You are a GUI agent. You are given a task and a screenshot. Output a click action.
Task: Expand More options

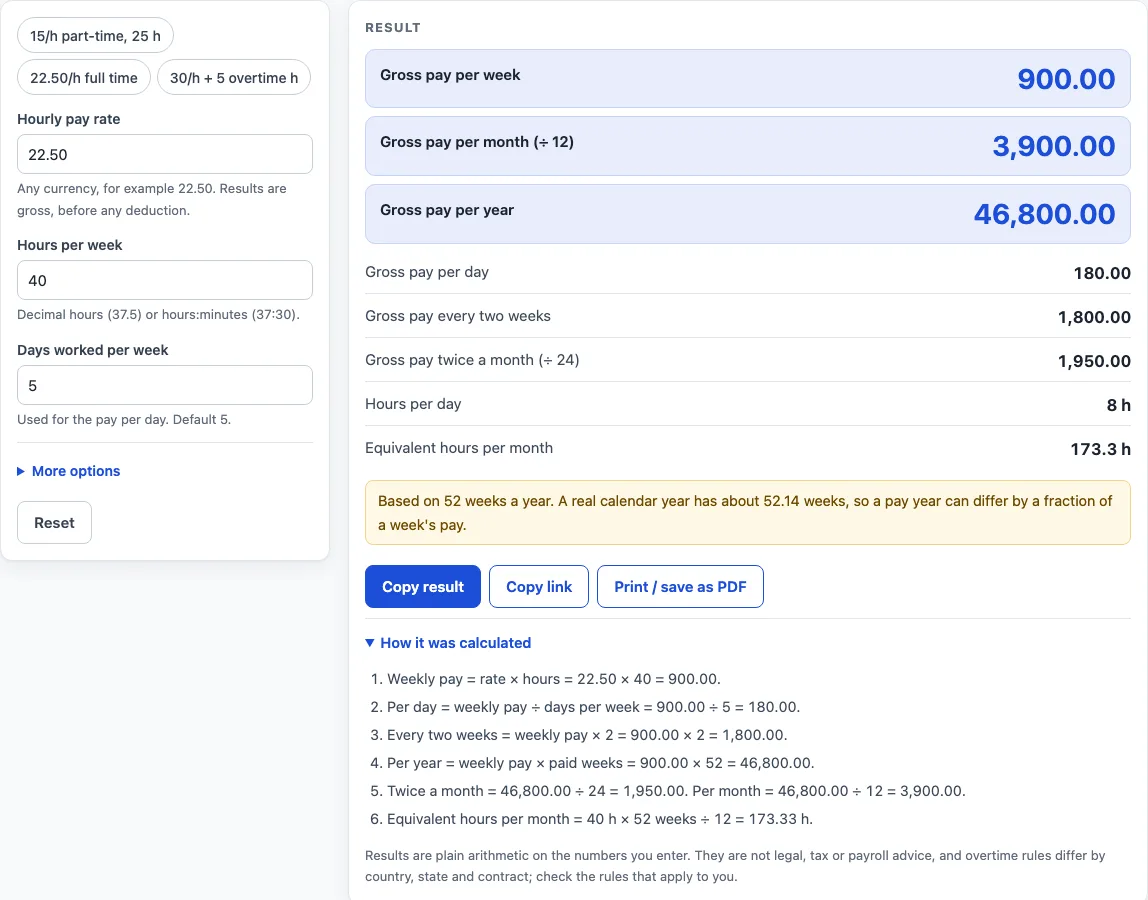pos(69,471)
